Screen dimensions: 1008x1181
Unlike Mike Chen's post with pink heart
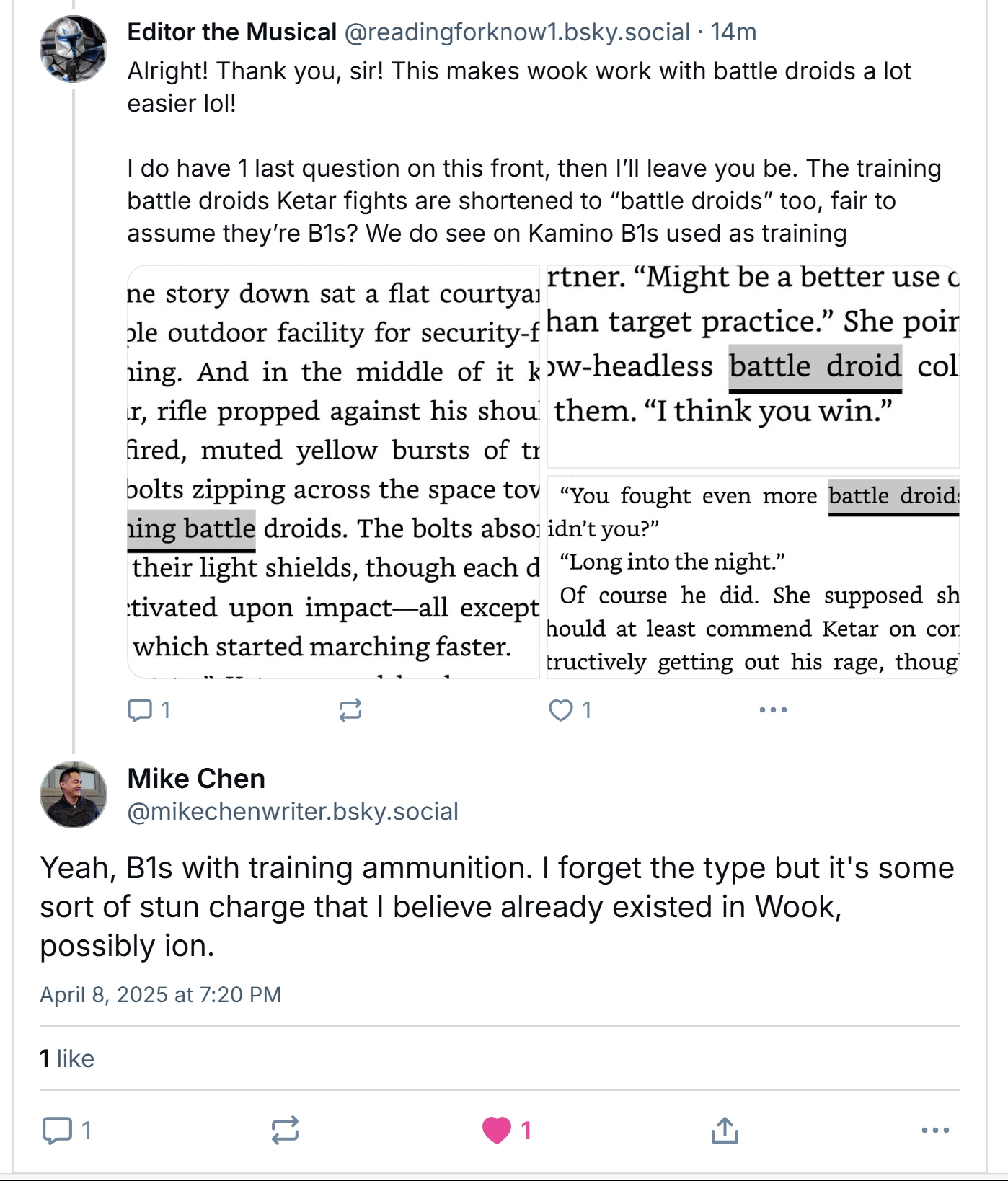[497, 1130]
